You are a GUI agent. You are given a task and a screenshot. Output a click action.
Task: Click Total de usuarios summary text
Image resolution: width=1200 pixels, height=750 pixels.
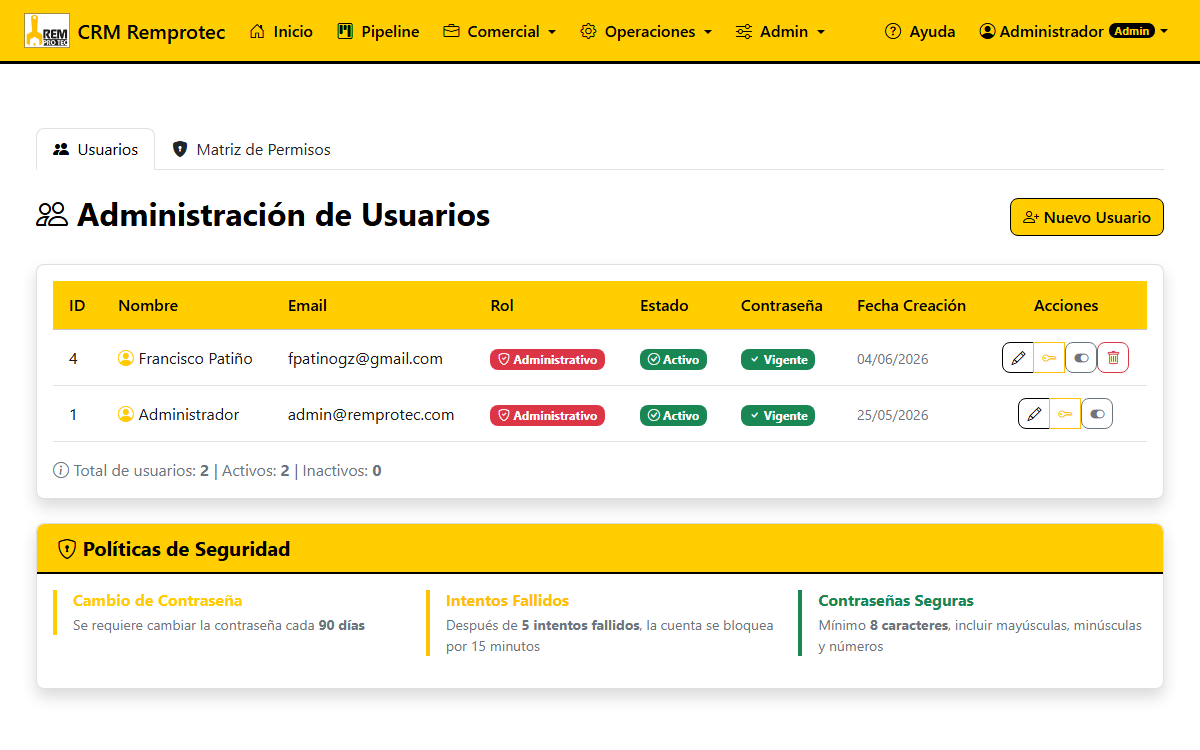217,470
